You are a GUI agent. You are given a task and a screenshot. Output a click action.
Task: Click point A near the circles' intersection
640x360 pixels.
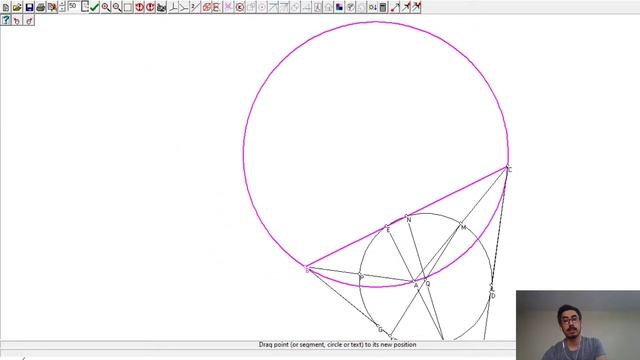point(414,282)
